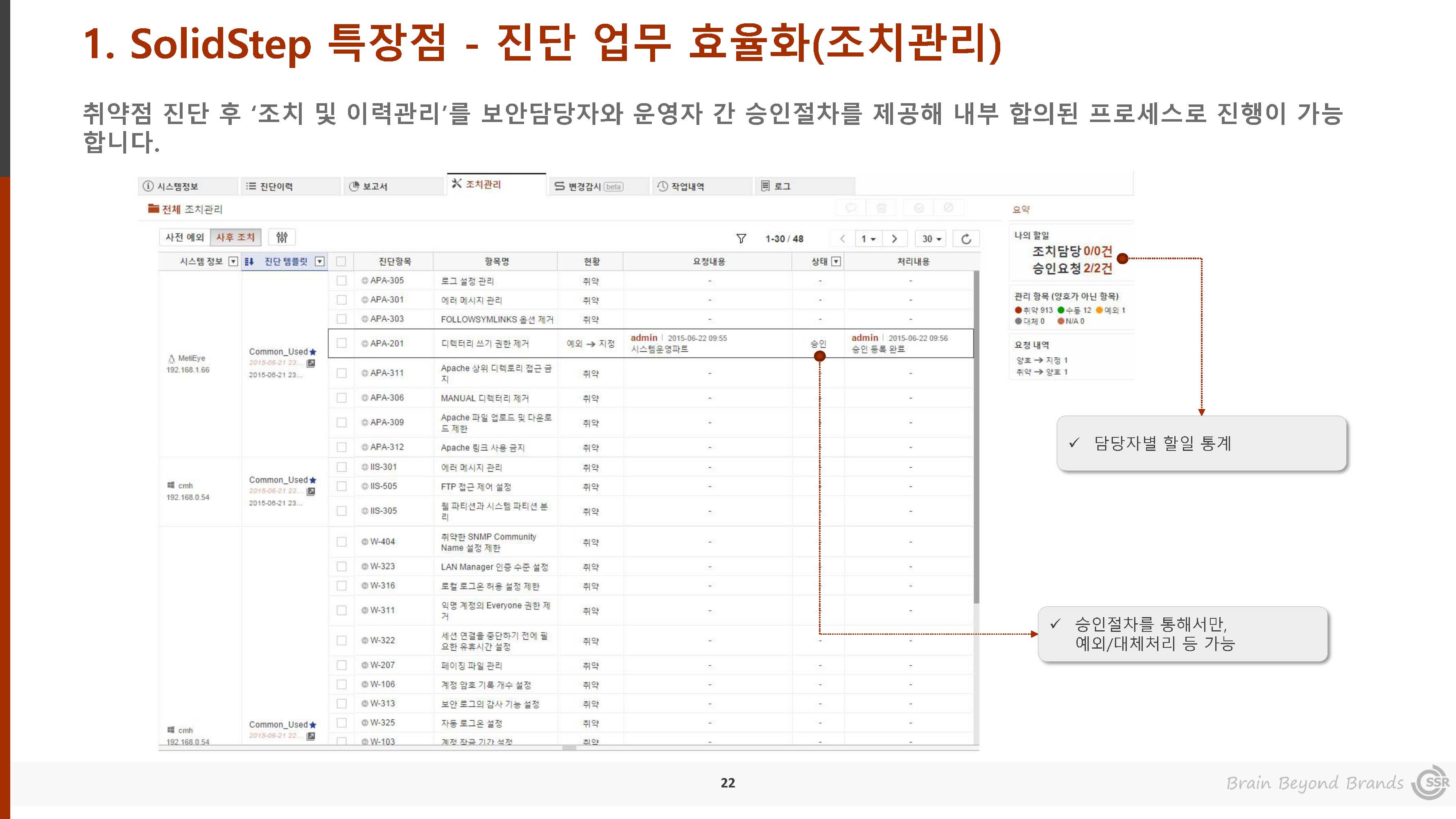Click the item icon beside W-316
Viewport: 1456px width, 819px height.
point(364,586)
